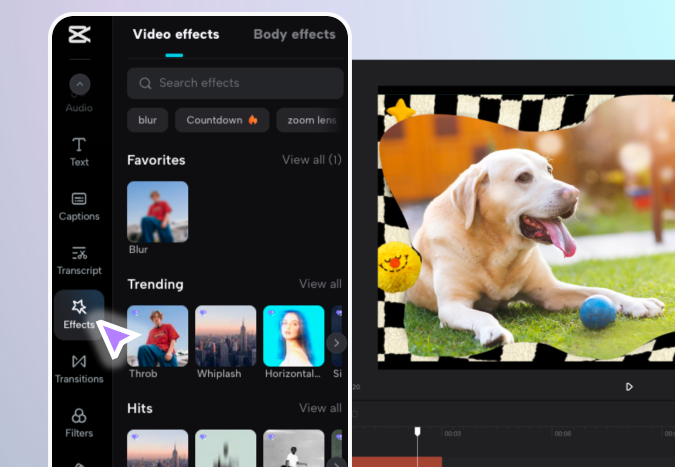The height and width of the screenshot is (467, 675).
Task: Open View all (1) in Favorites
Action: click(312, 160)
